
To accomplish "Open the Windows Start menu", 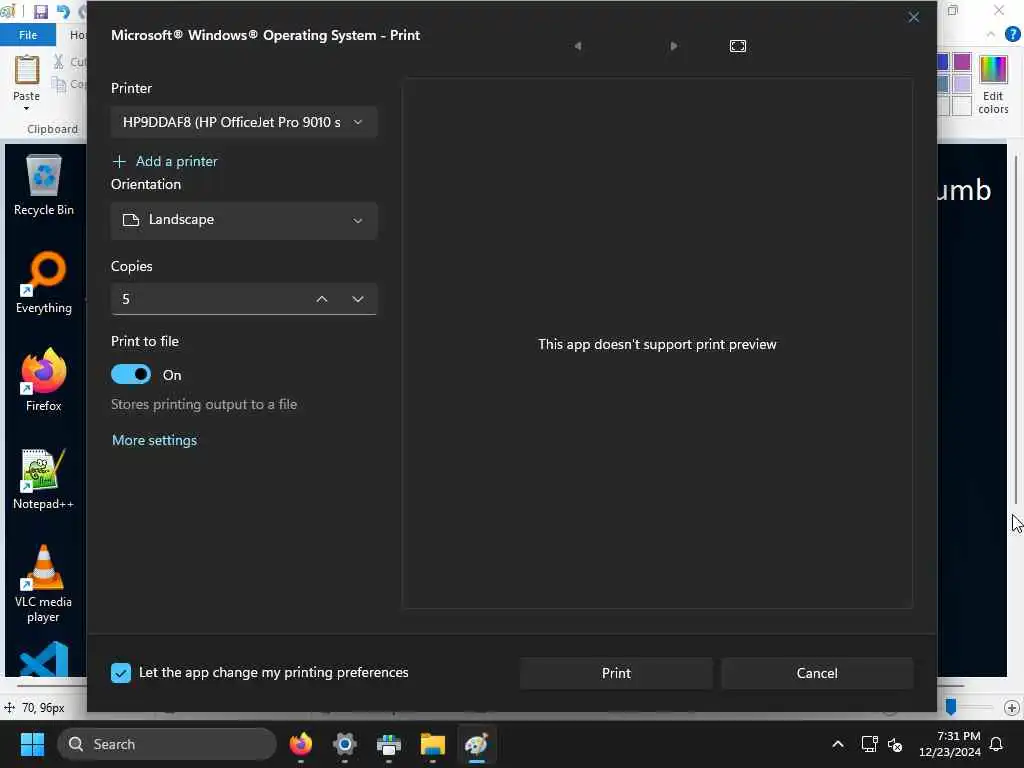I will tap(32, 744).
